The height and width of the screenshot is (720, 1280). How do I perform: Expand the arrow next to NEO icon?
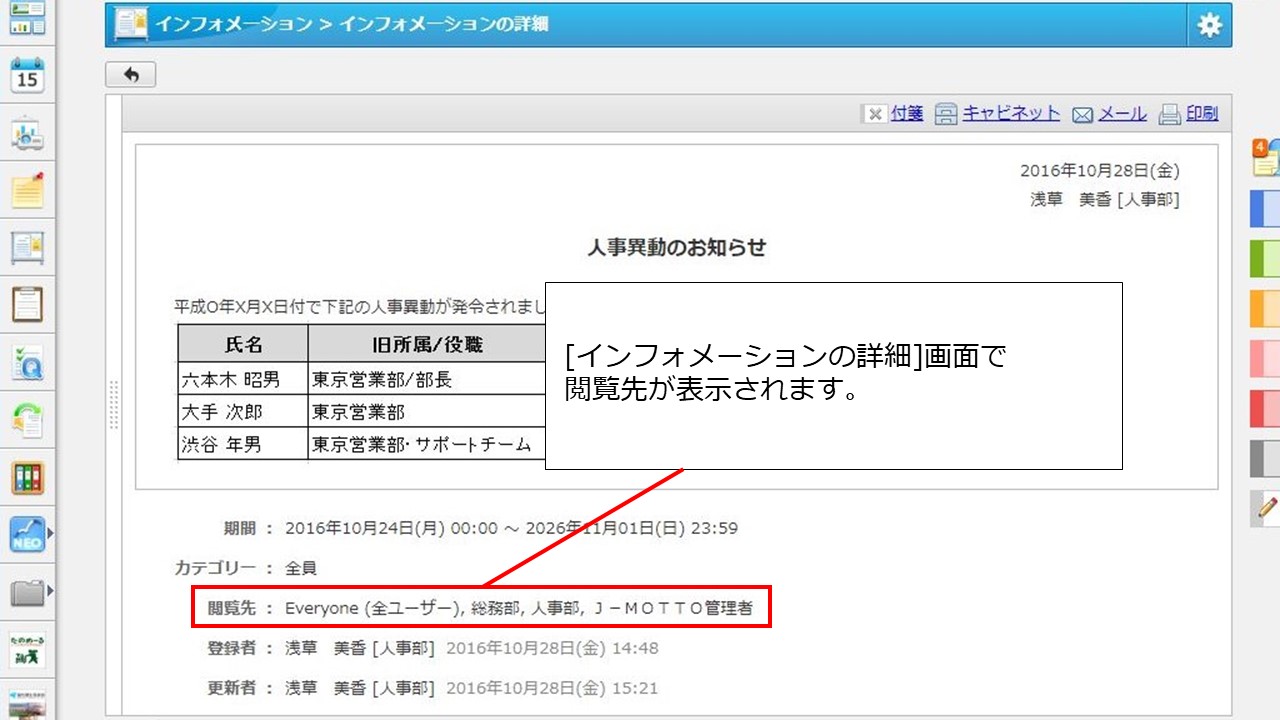coord(50,535)
